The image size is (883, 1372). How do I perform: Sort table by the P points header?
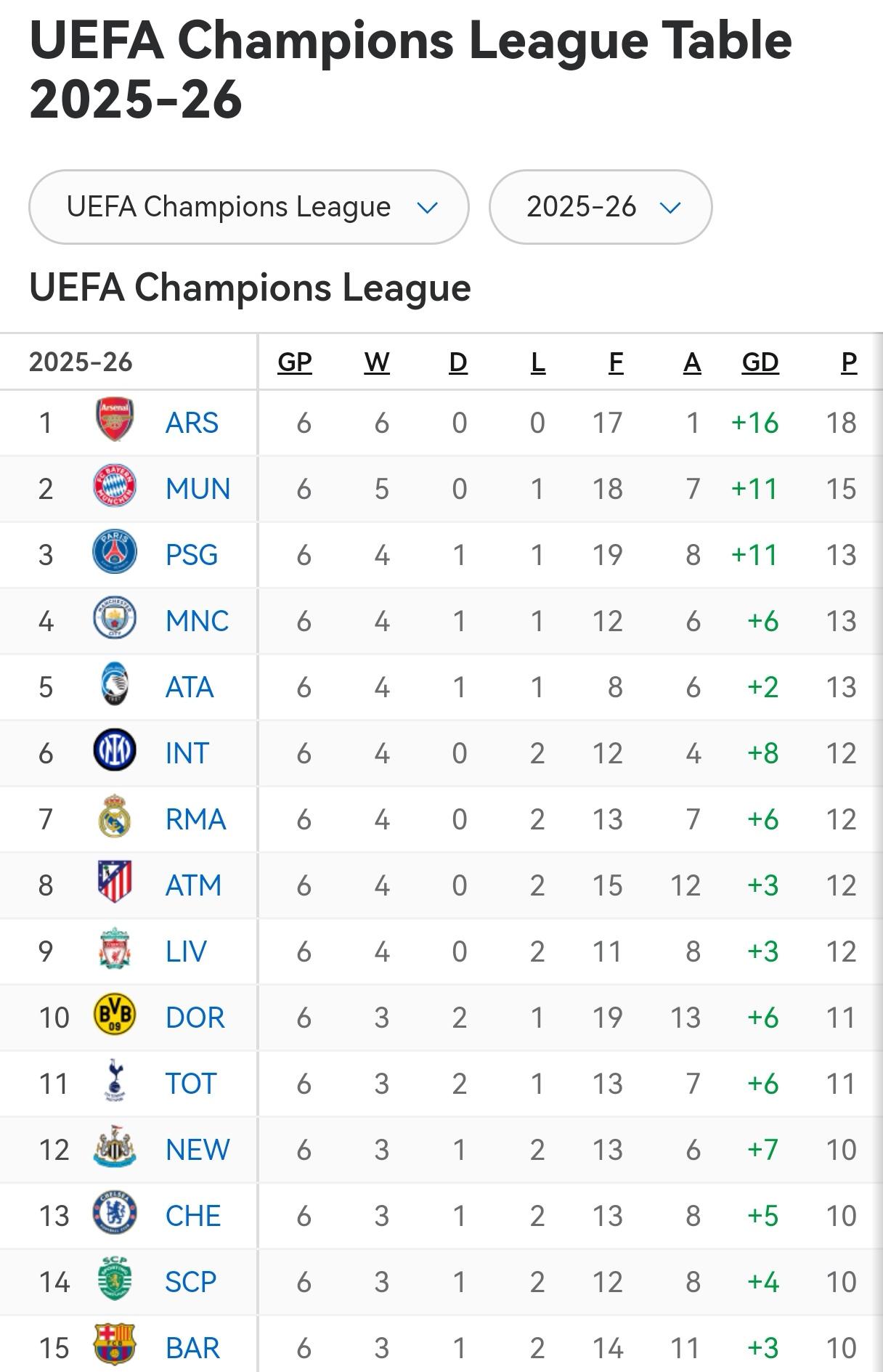coord(849,362)
